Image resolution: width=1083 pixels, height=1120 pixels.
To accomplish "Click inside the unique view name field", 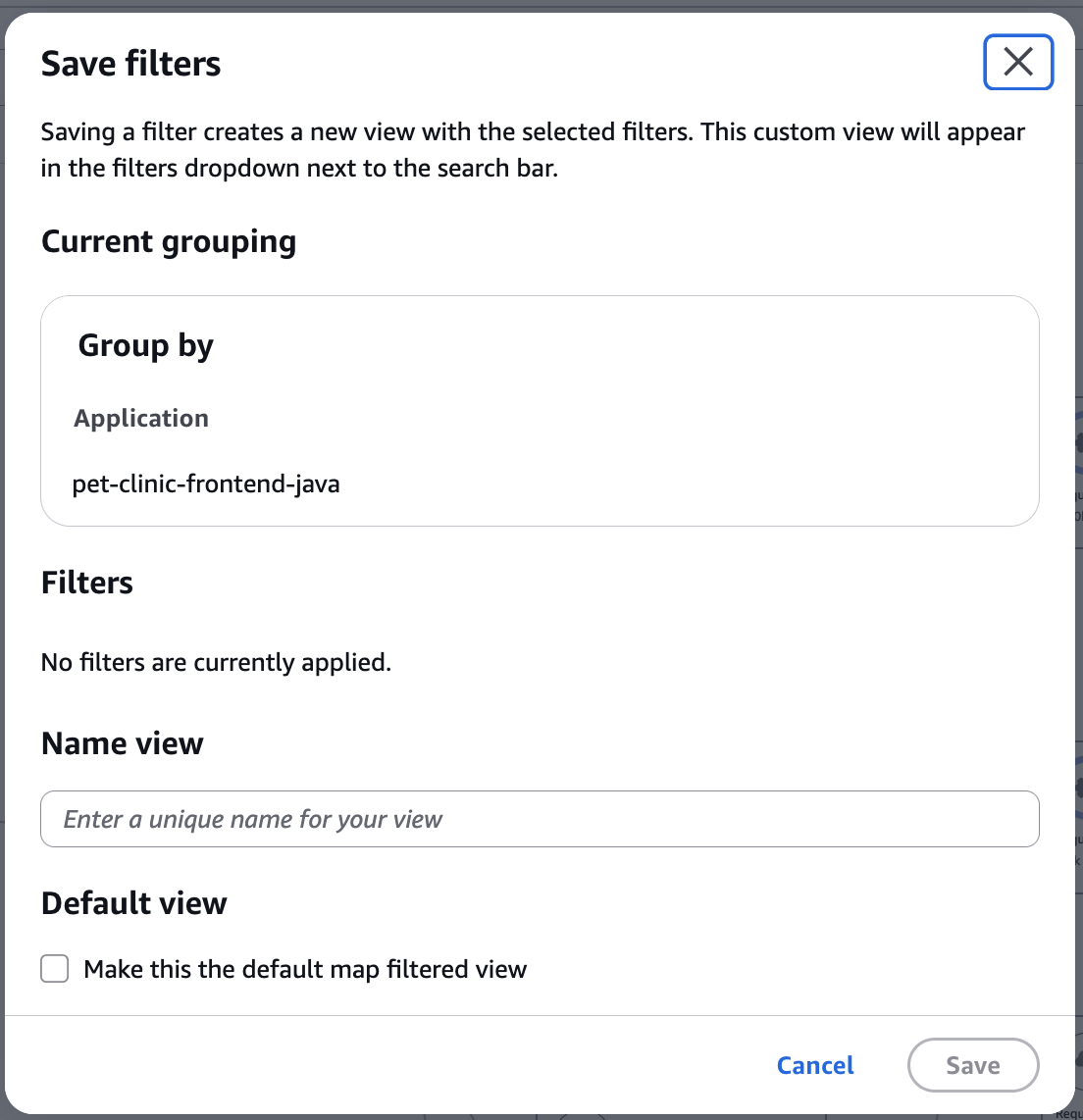I will [x=540, y=819].
